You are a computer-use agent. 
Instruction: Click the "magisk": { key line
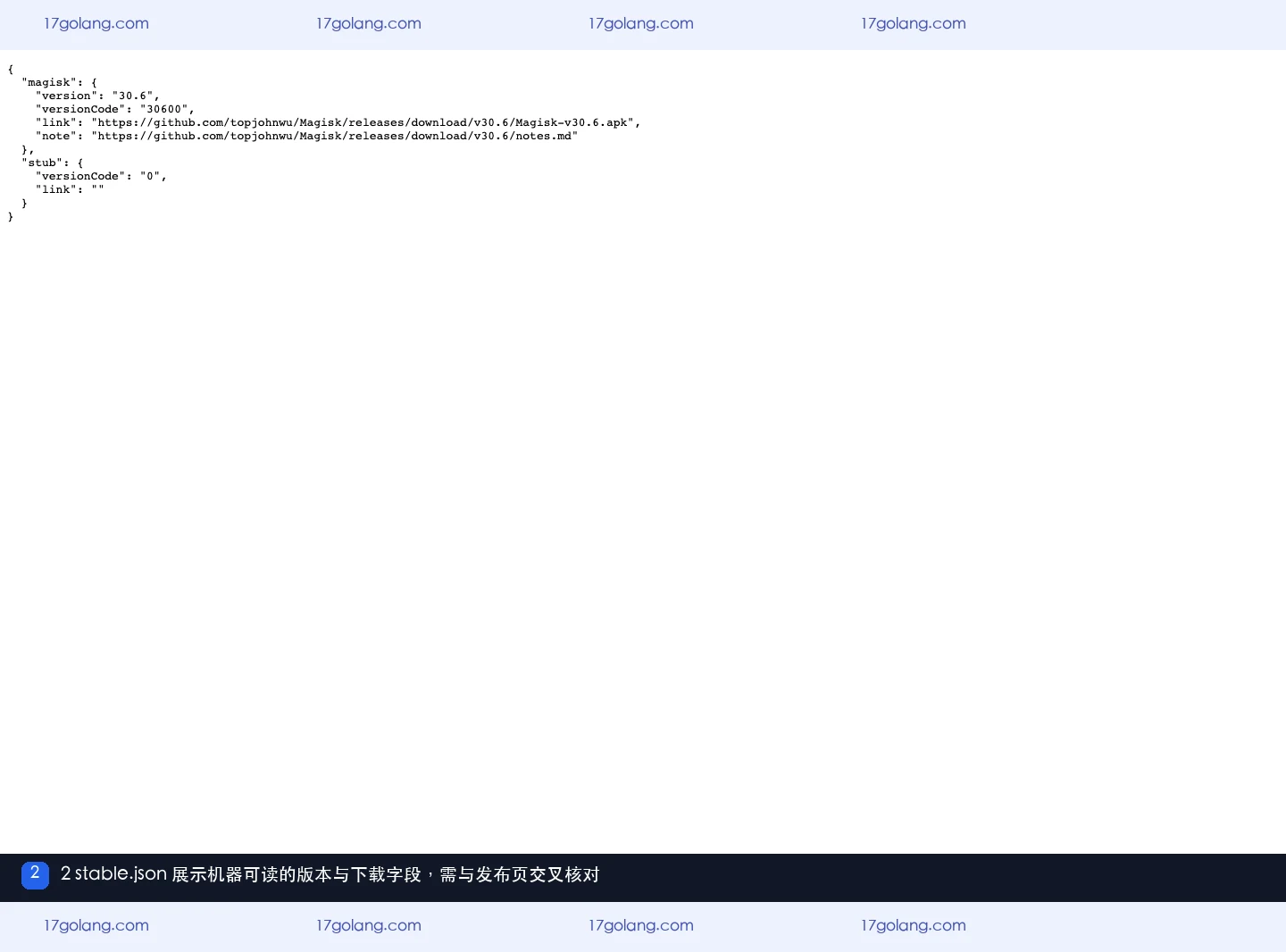[59, 82]
